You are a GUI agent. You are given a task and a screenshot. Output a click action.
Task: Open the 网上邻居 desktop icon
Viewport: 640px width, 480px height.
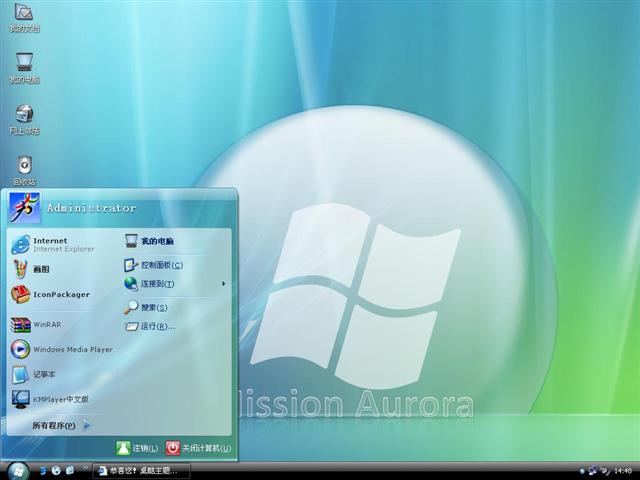pyautogui.click(x=24, y=120)
